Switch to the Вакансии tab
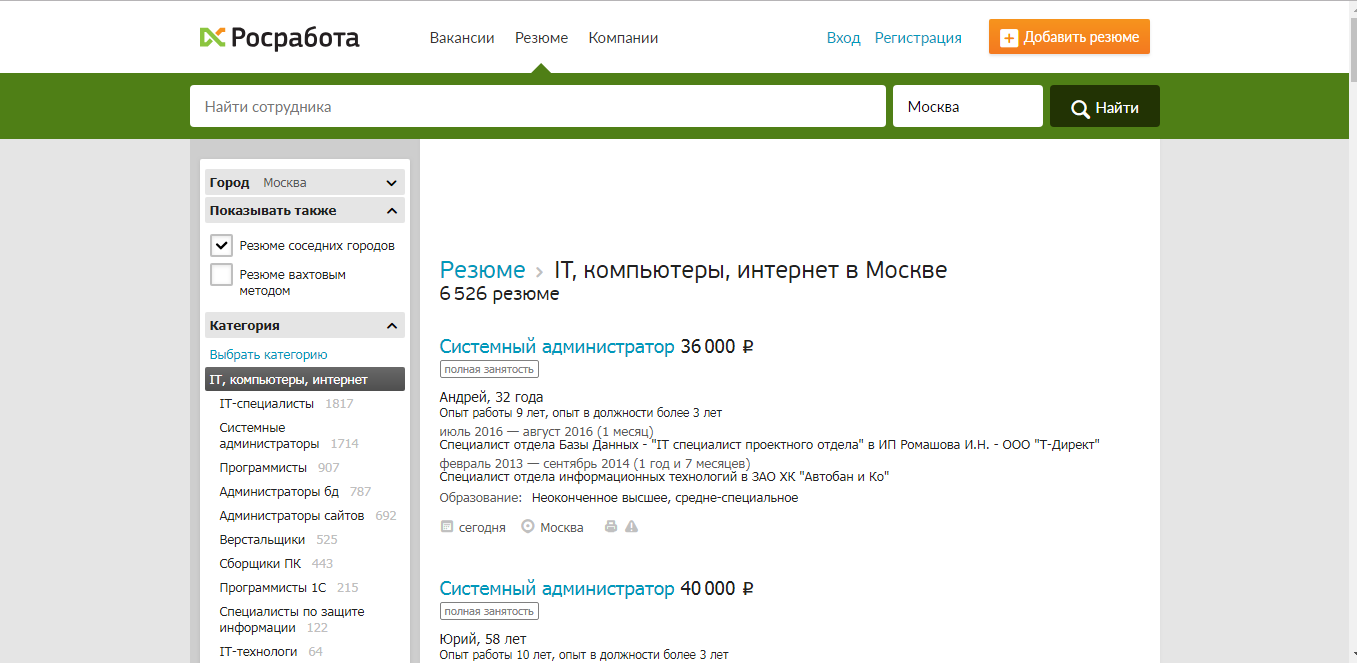The height and width of the screenshot is (663, 1357). (x=461, y=37)
